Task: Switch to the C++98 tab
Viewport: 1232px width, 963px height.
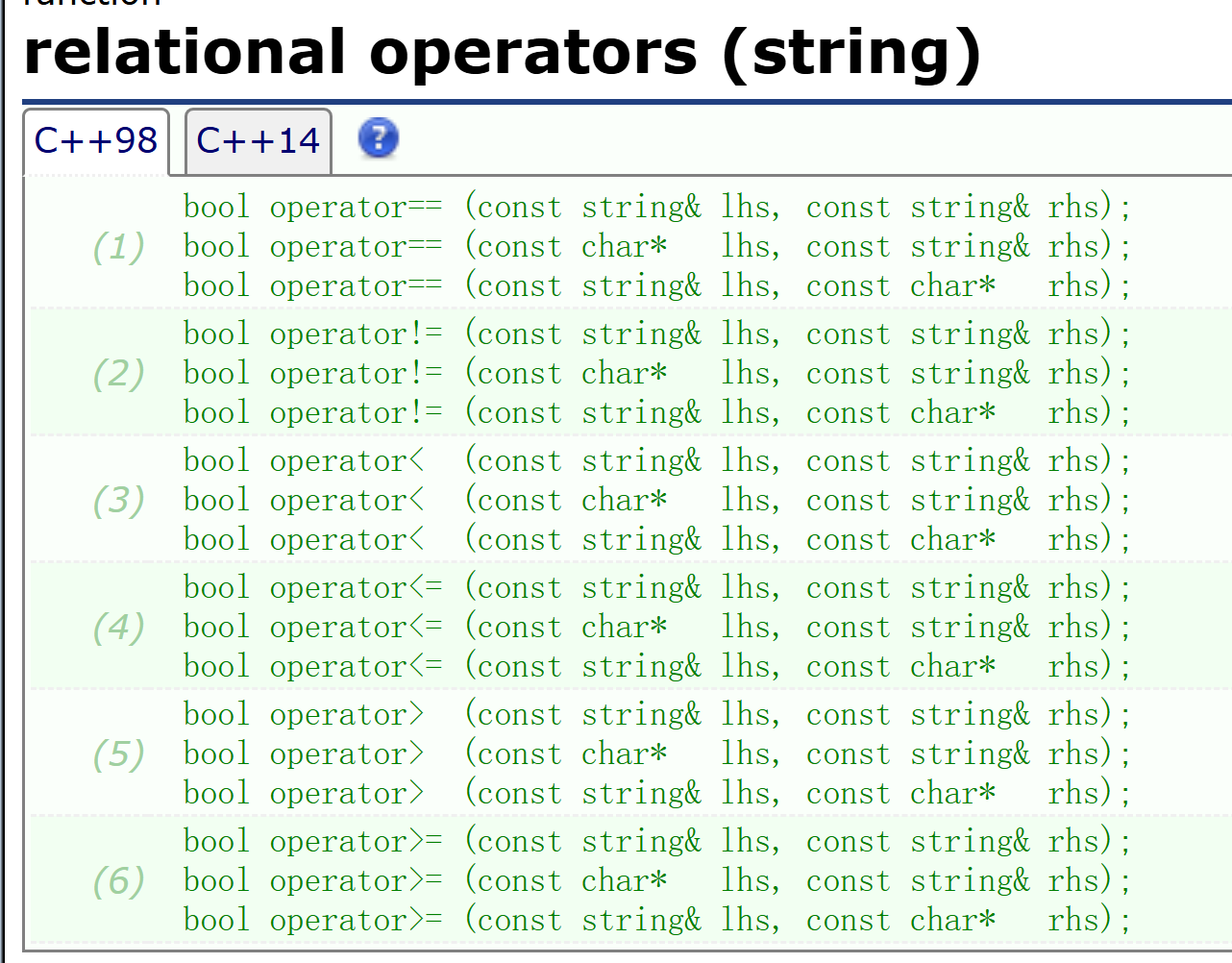Action: (x=96, y=141)
